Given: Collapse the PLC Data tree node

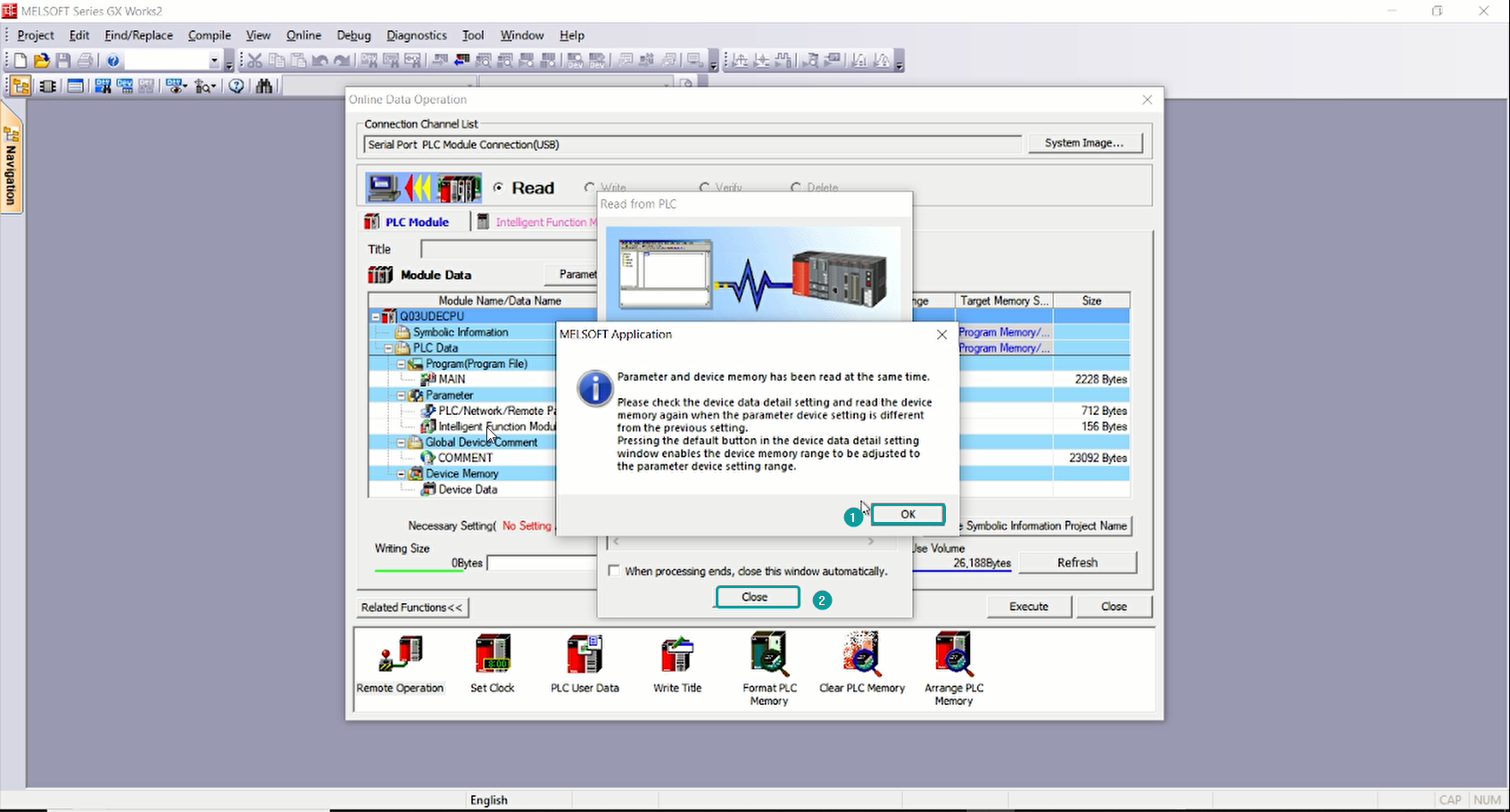Looking at the screenshot, I should (x=389, y=348).
